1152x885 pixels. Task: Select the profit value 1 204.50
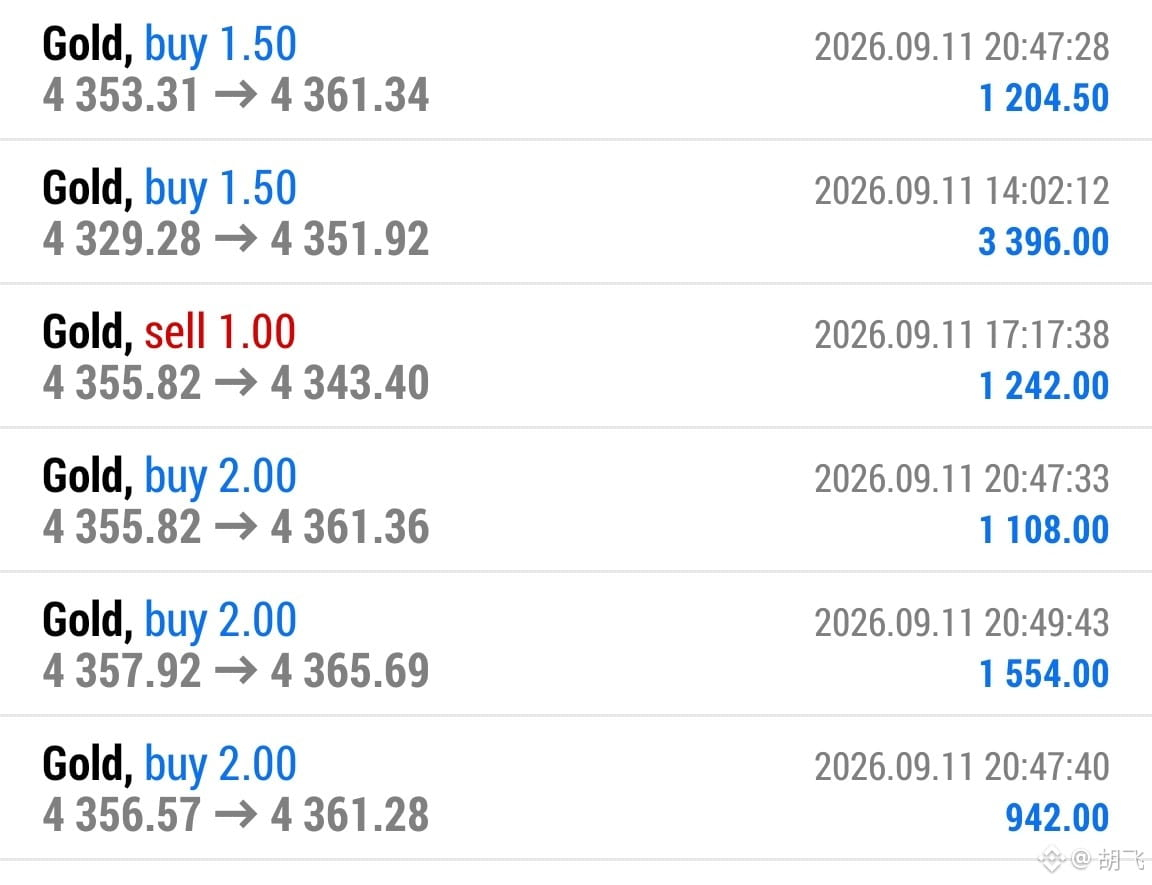point(1044,98)
